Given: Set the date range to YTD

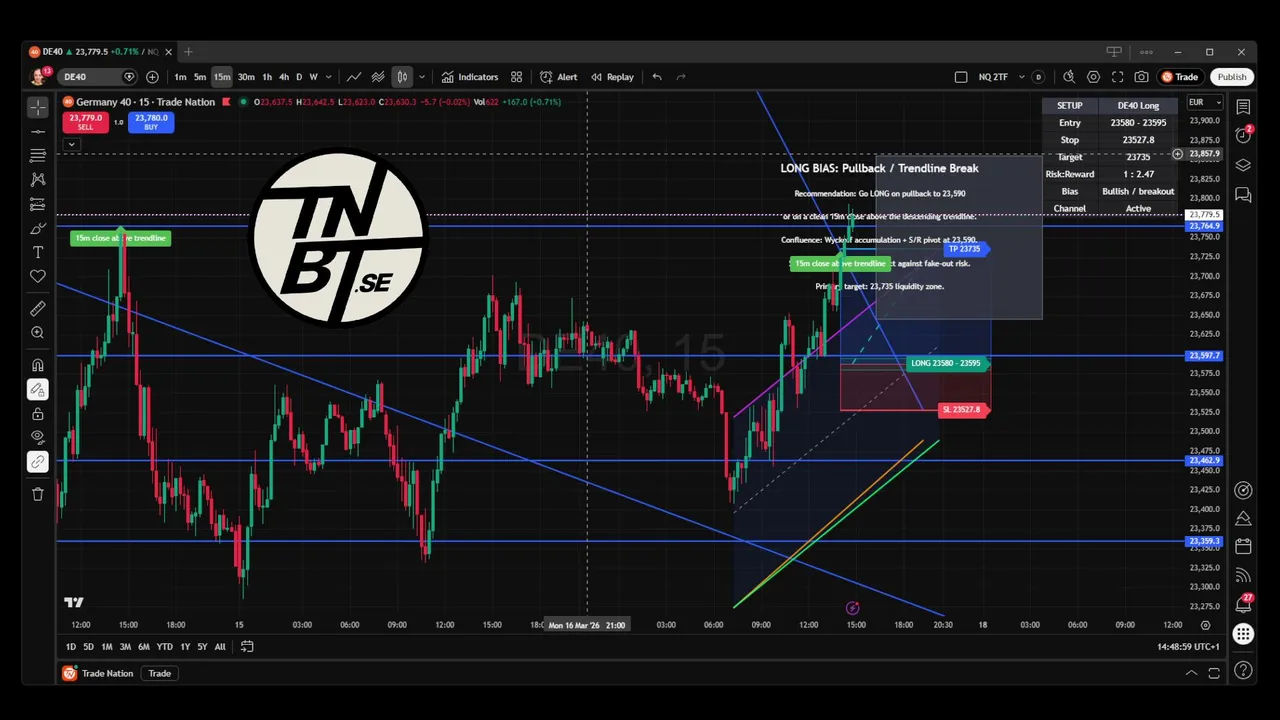Looking at the screenshot, I should (164, 647).
